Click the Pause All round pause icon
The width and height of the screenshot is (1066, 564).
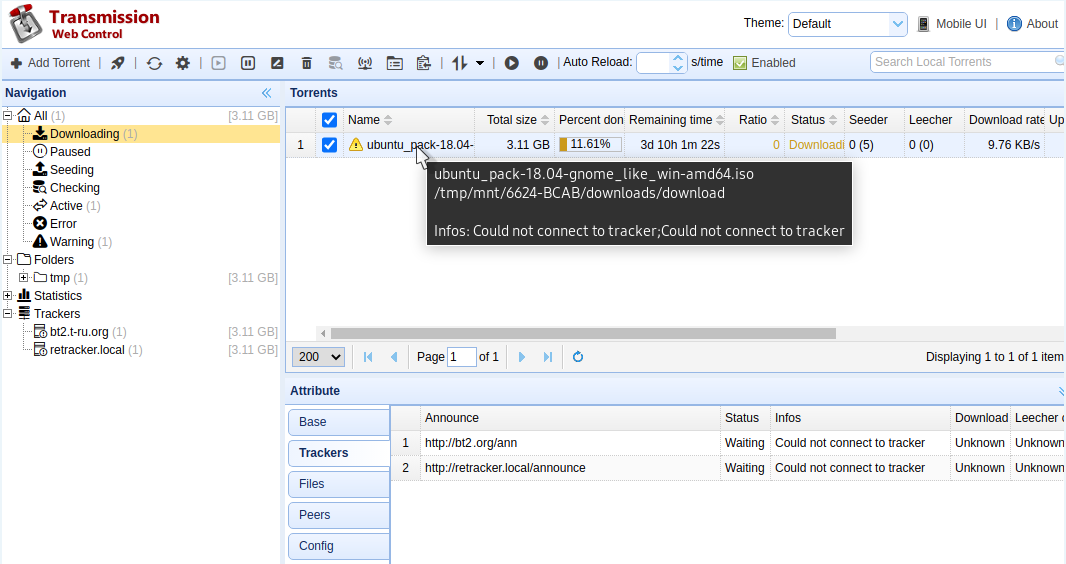541,63
